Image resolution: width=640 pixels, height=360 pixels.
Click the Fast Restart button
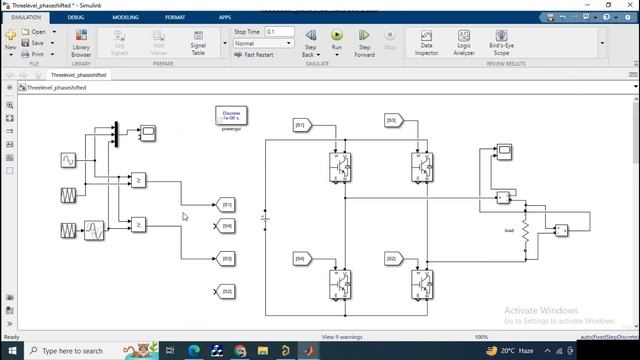click(x=254, y=55)
